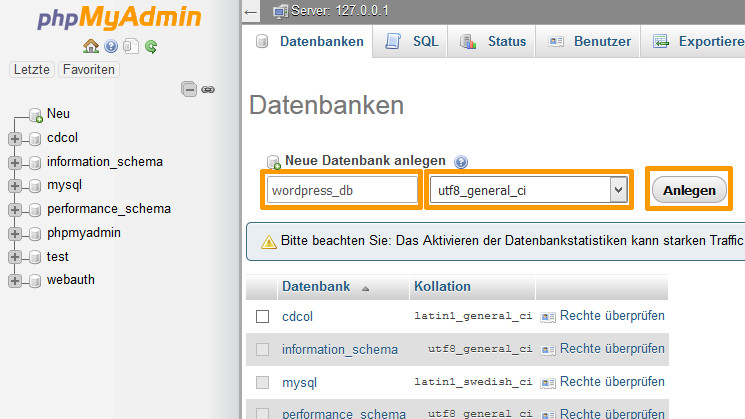This screenshot has width=745, height=419.
Task: Expand the test tree node
Action: [15, 257]
